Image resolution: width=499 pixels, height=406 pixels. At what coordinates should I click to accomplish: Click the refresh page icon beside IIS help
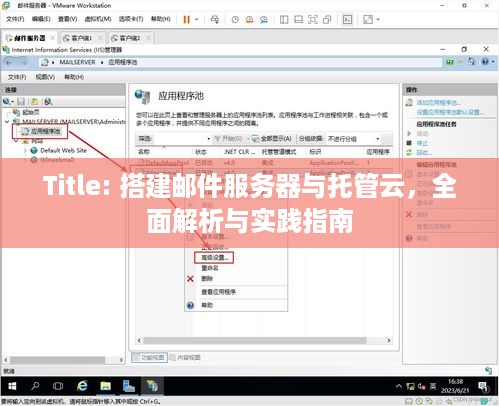pos(472,62)
